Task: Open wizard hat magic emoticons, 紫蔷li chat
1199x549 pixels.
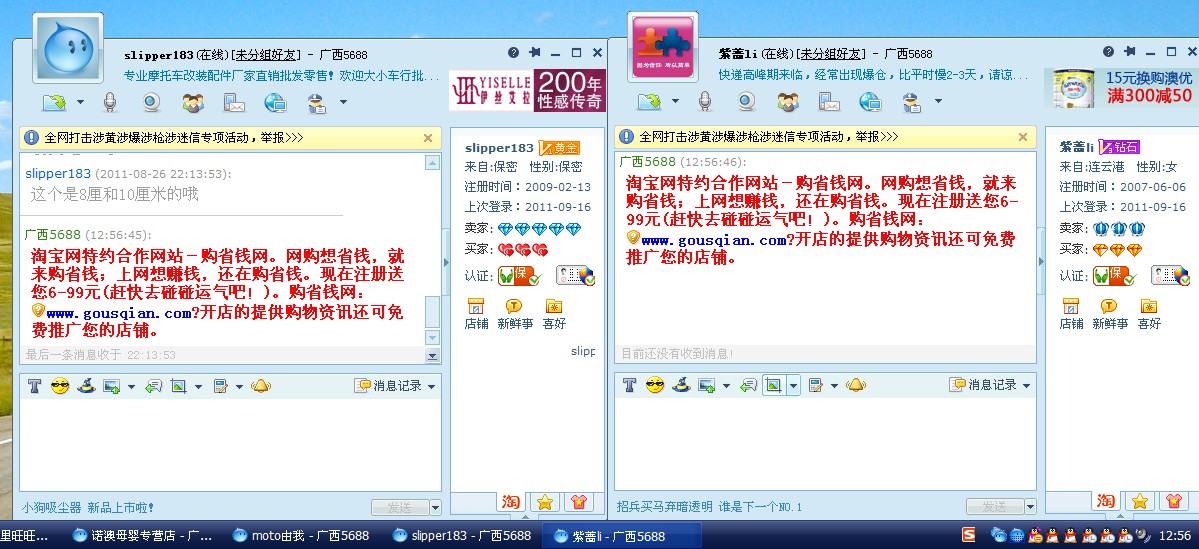Action: 681,385
